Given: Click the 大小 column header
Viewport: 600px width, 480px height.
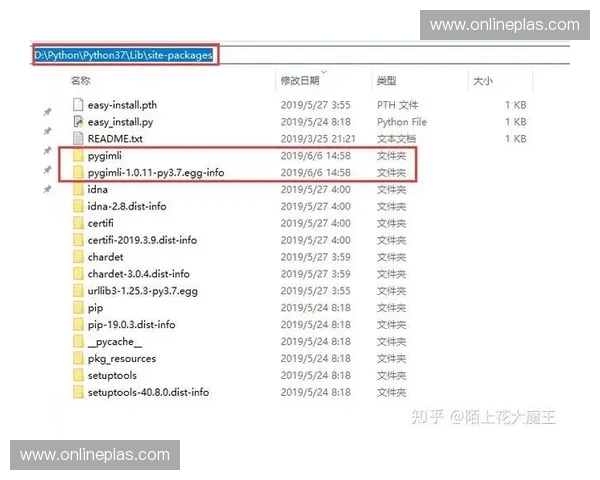Looking at the screenshot, I should pos(482,80).
